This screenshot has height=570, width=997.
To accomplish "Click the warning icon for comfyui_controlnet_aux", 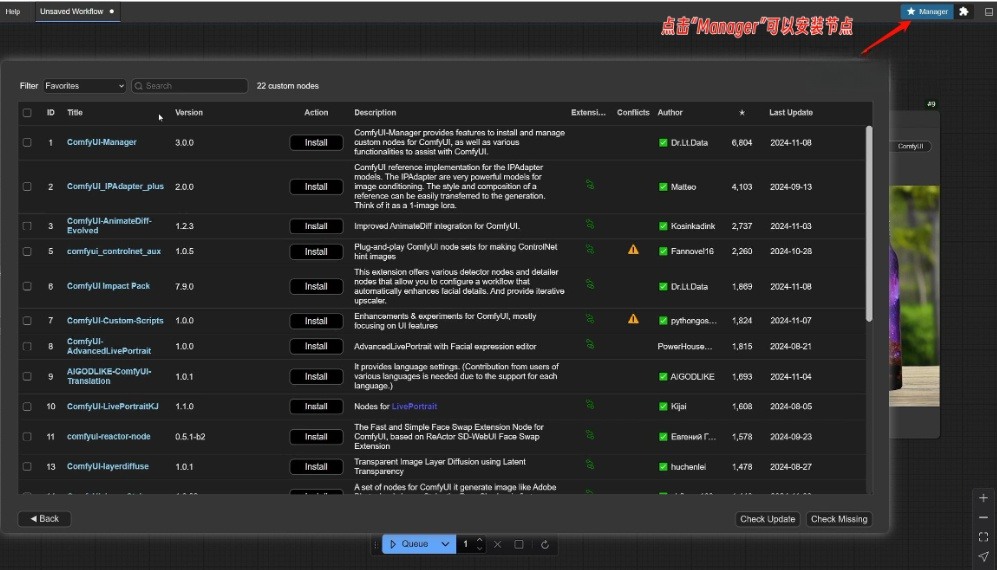I will pyautogui.click(x=633, y=250).
